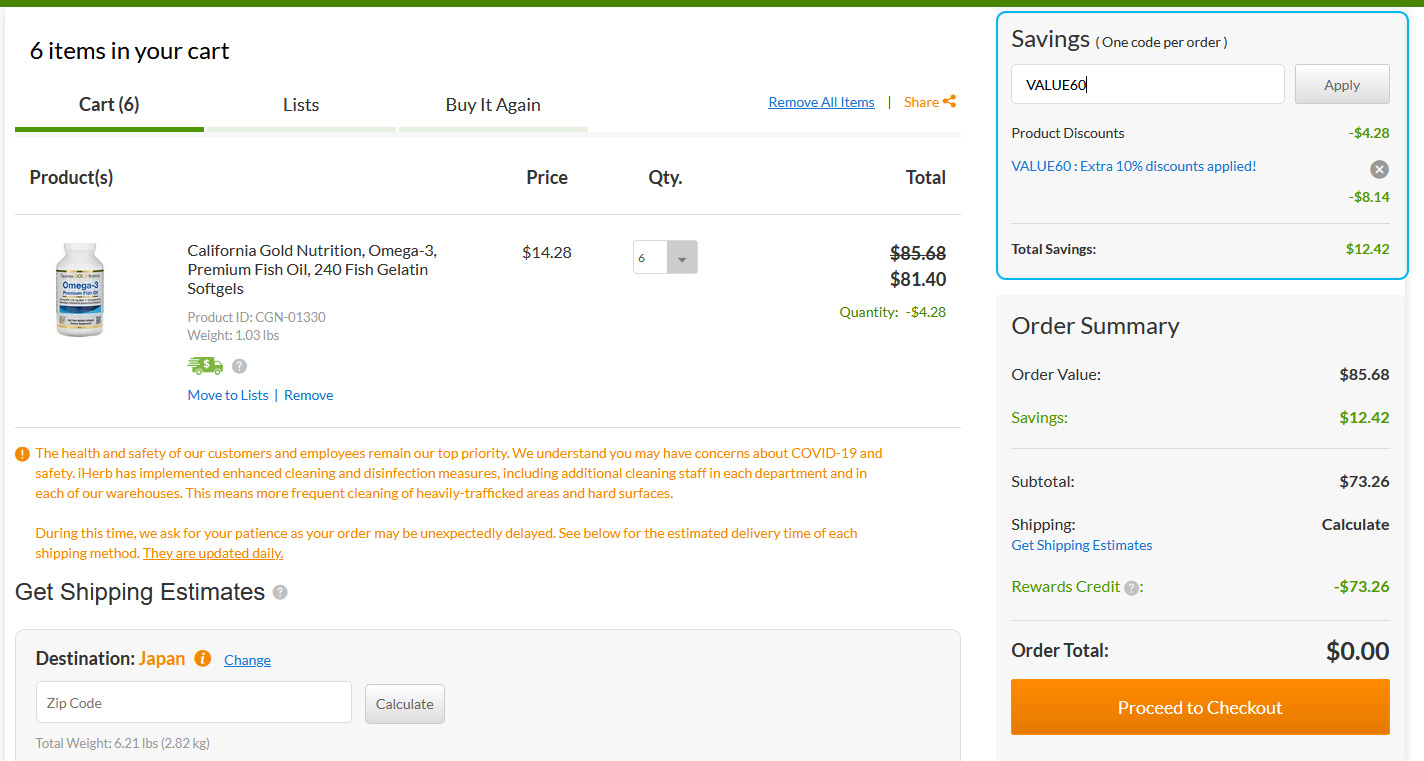This screenshot has height=761, width=1424.
Task: Click the Order Total $0.00 amount
Action: [1358, 651]
